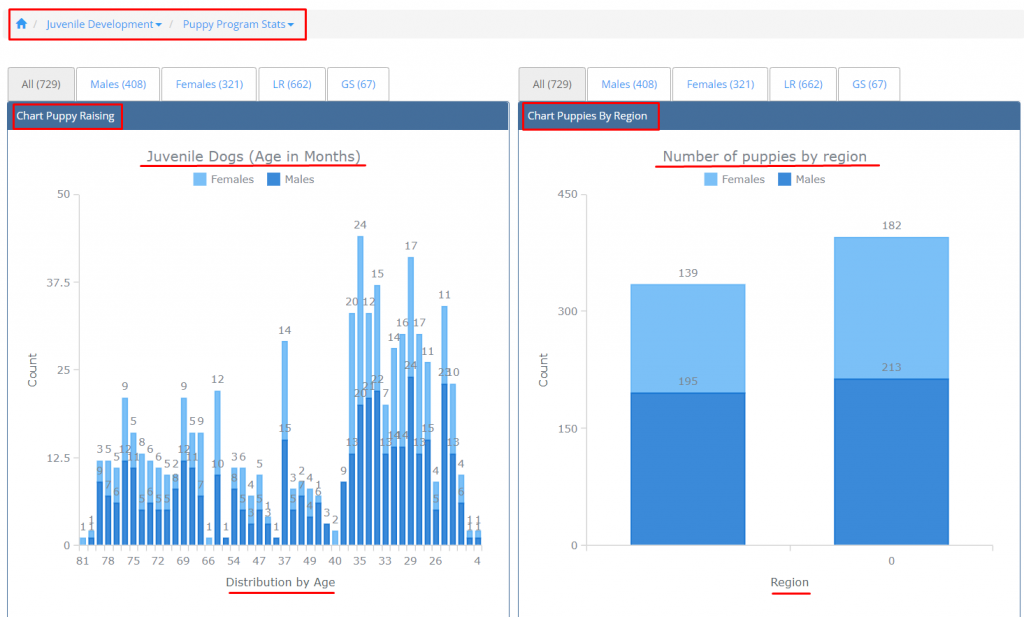Open right panel LR (662) tab
This screenshot has width=1024, height=617.
point(803,85)
